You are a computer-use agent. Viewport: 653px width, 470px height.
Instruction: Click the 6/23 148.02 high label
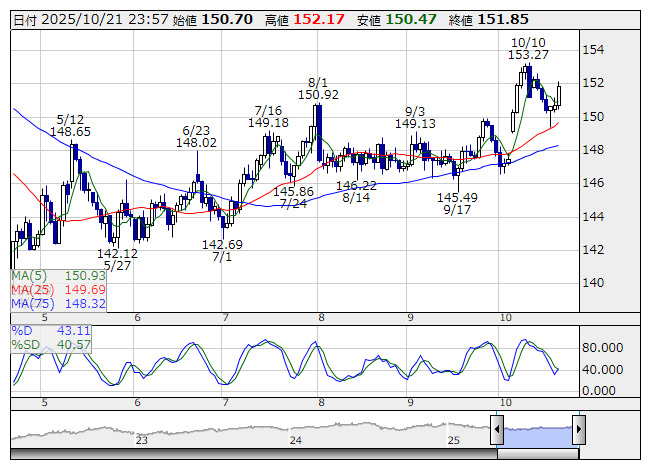196,137
